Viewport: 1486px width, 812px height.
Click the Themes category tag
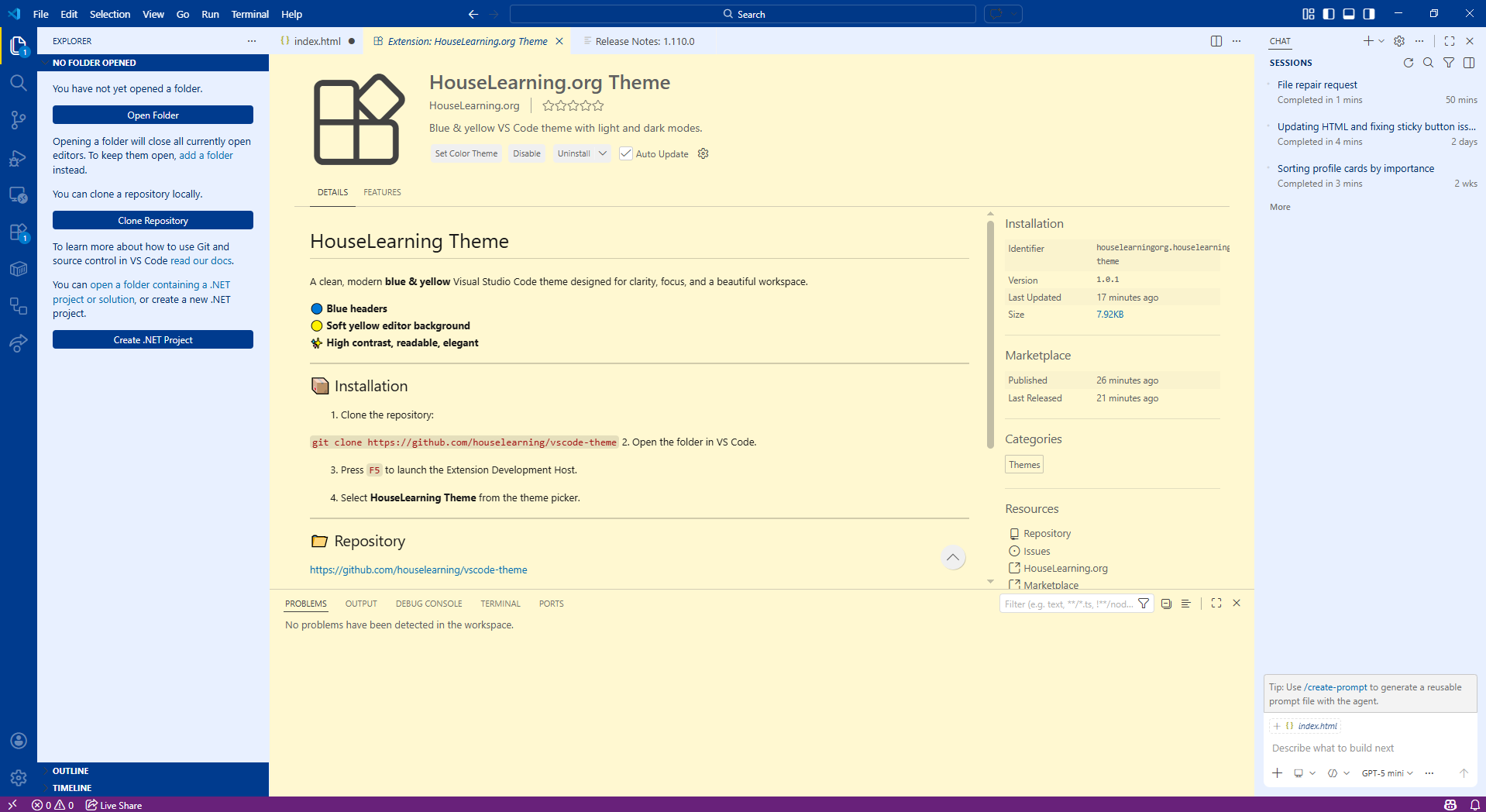[1024, 464]
